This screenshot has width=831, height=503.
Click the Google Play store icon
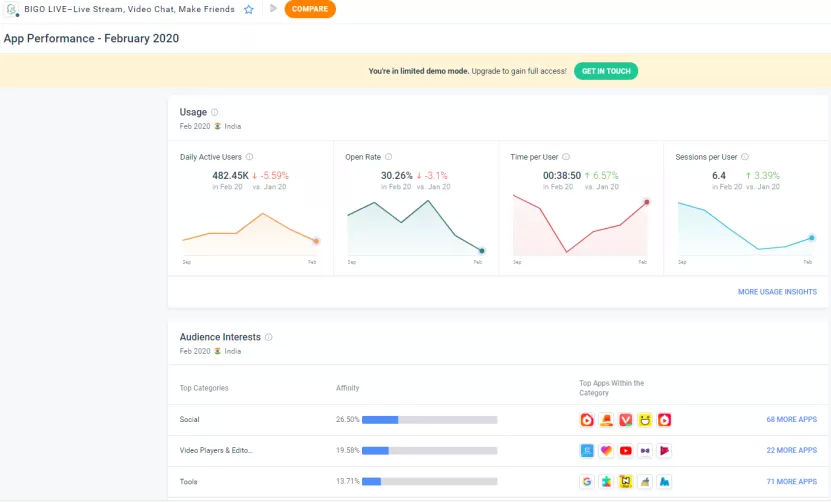(273, 8)
